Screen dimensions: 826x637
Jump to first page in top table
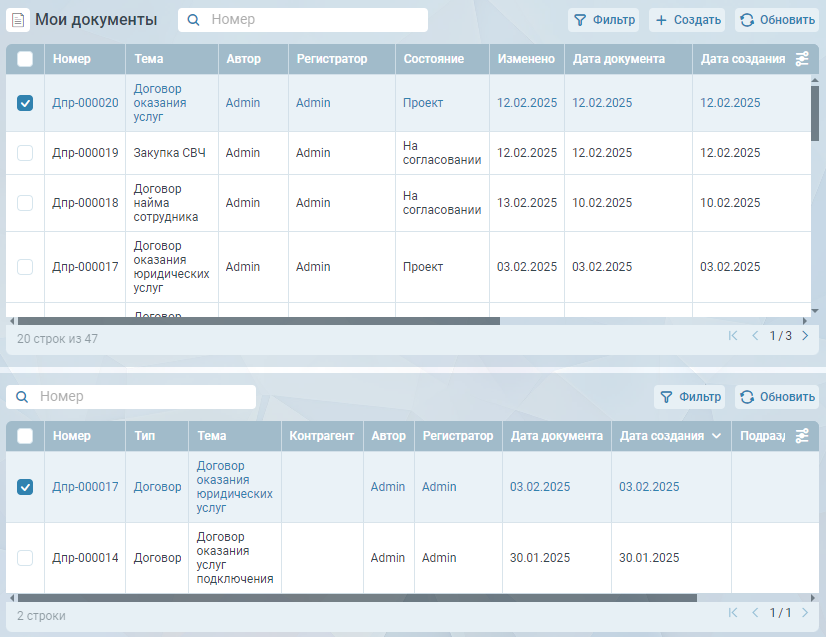[x=733, y=336]
